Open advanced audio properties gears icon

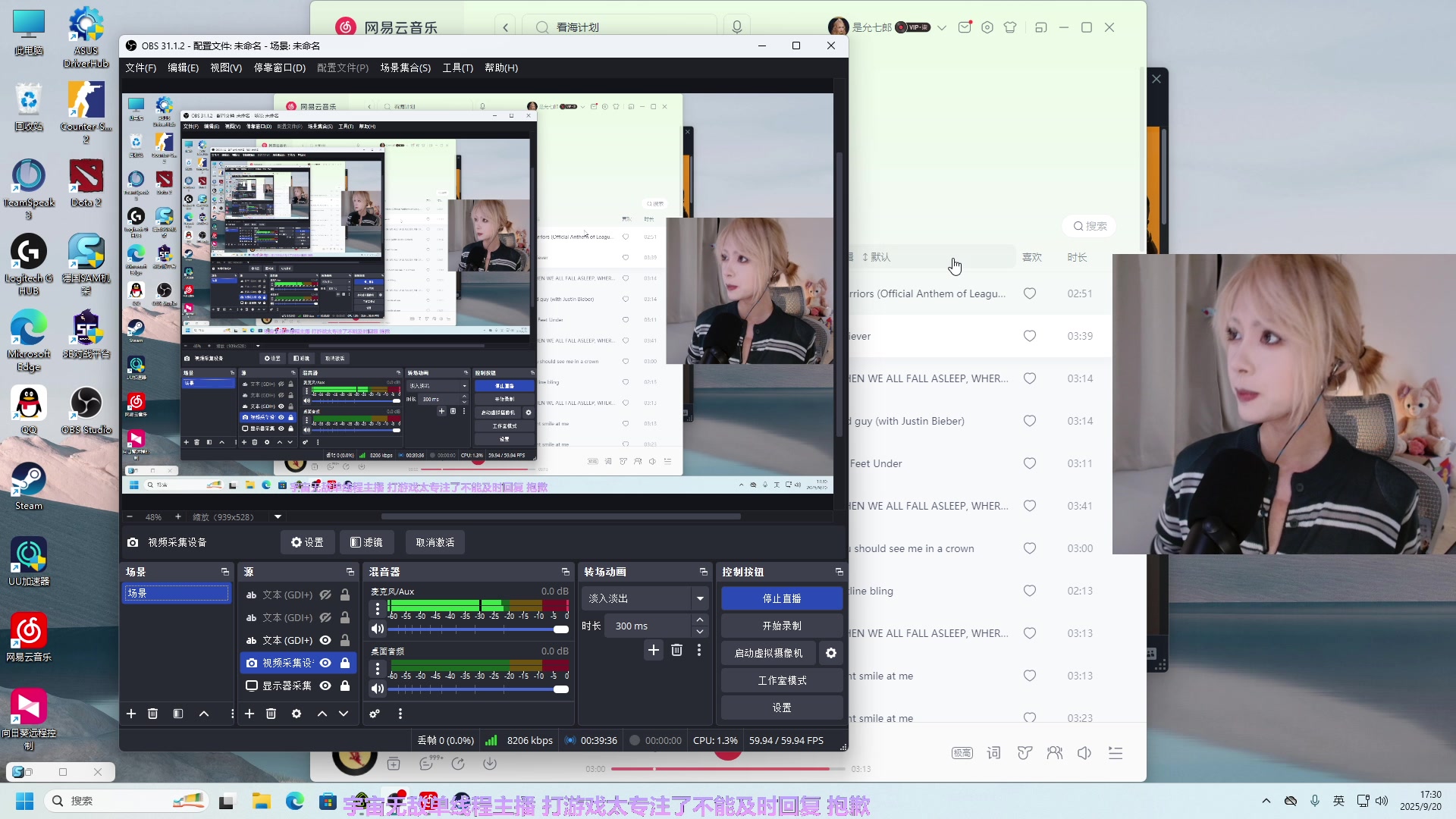pos(375,714)
